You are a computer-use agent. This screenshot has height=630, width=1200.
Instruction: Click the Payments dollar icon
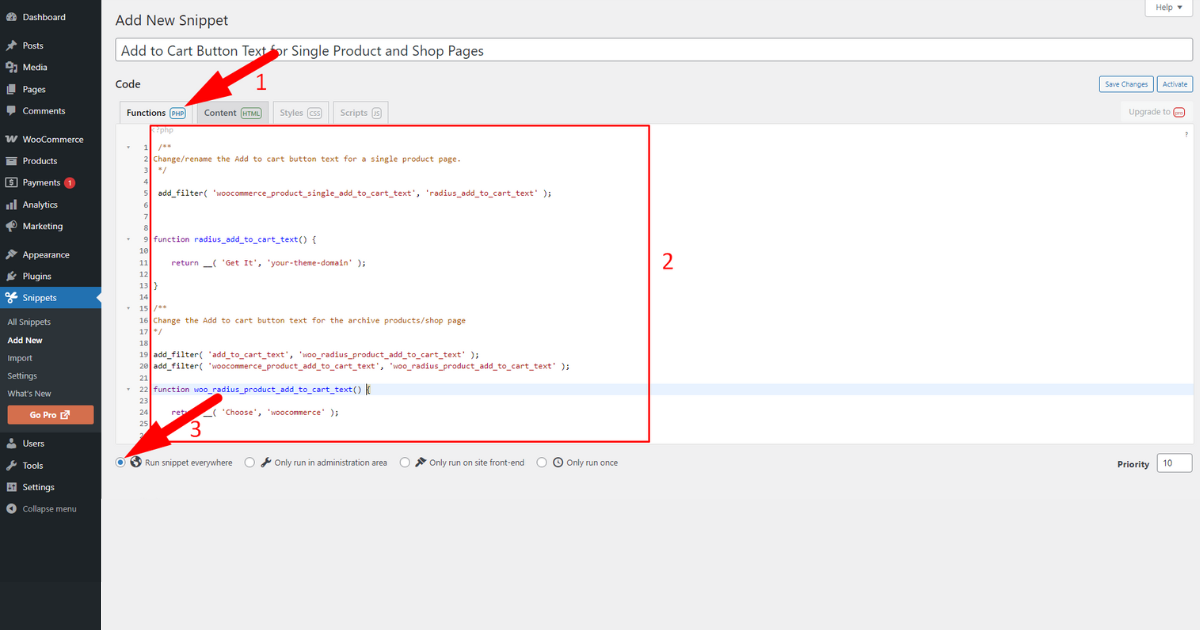[x=11, y=183]
